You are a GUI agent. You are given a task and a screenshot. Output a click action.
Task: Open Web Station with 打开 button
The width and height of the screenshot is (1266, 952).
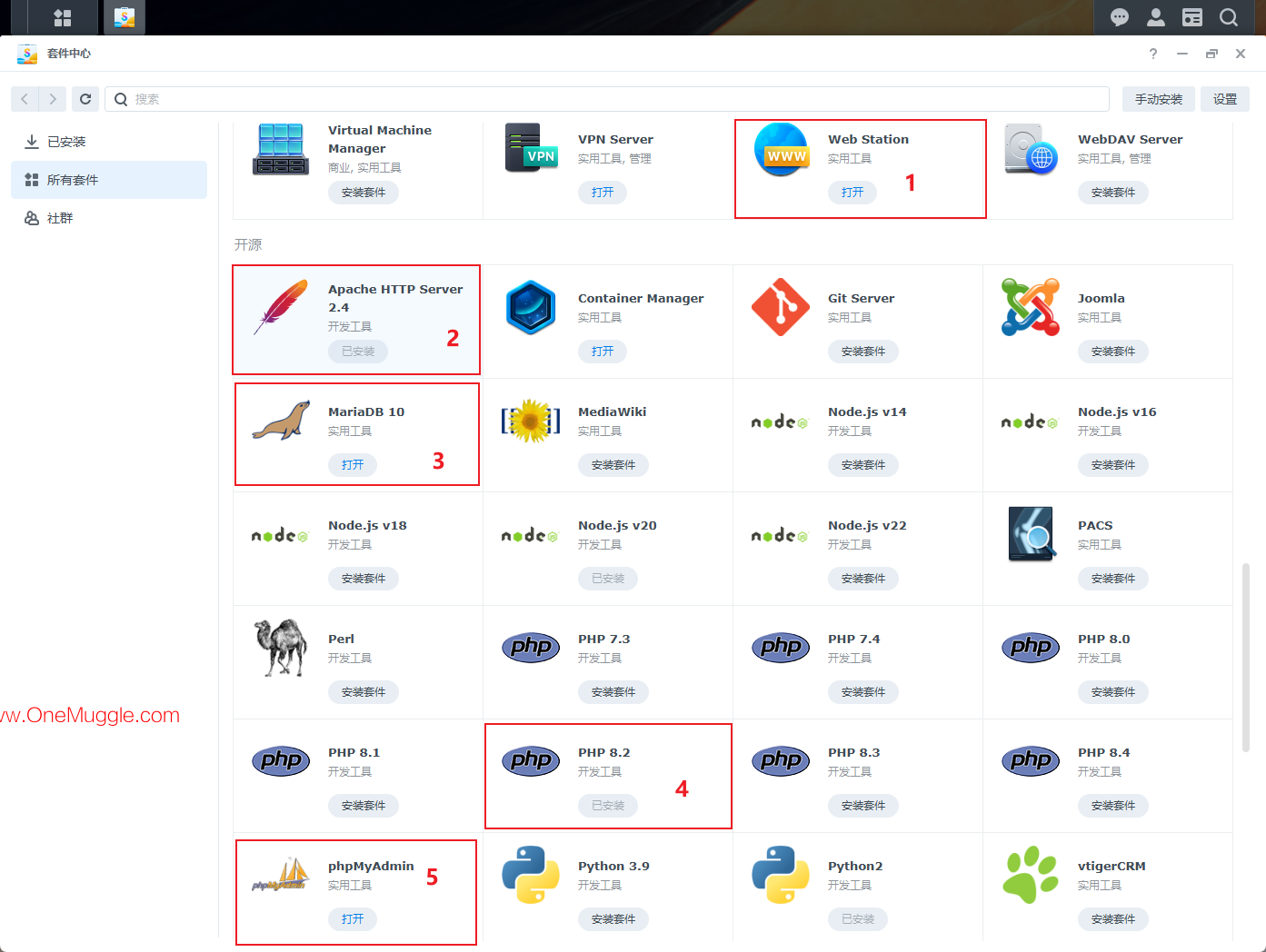coord(852,193)
